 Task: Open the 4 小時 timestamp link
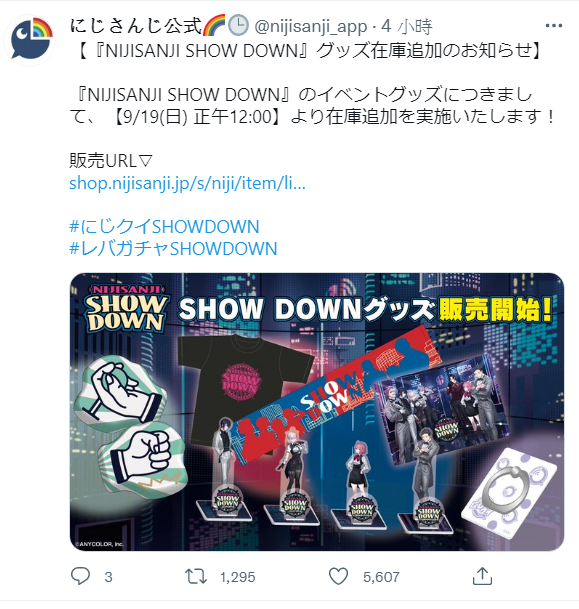coord(406,26)
